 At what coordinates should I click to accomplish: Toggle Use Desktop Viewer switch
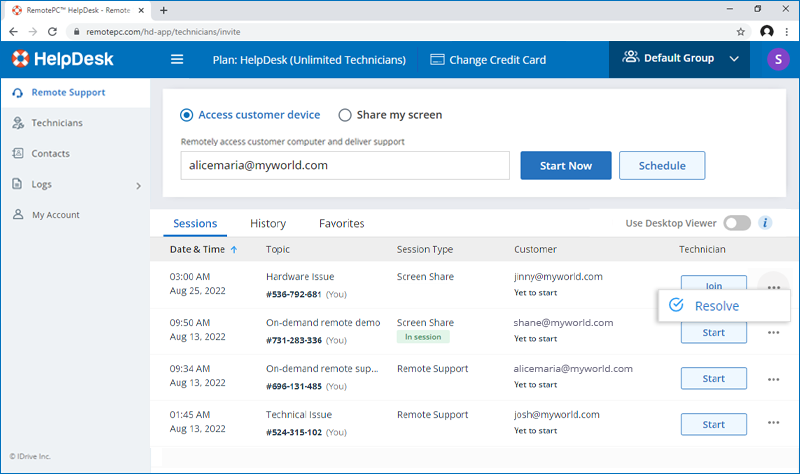(x=737, y=223)
